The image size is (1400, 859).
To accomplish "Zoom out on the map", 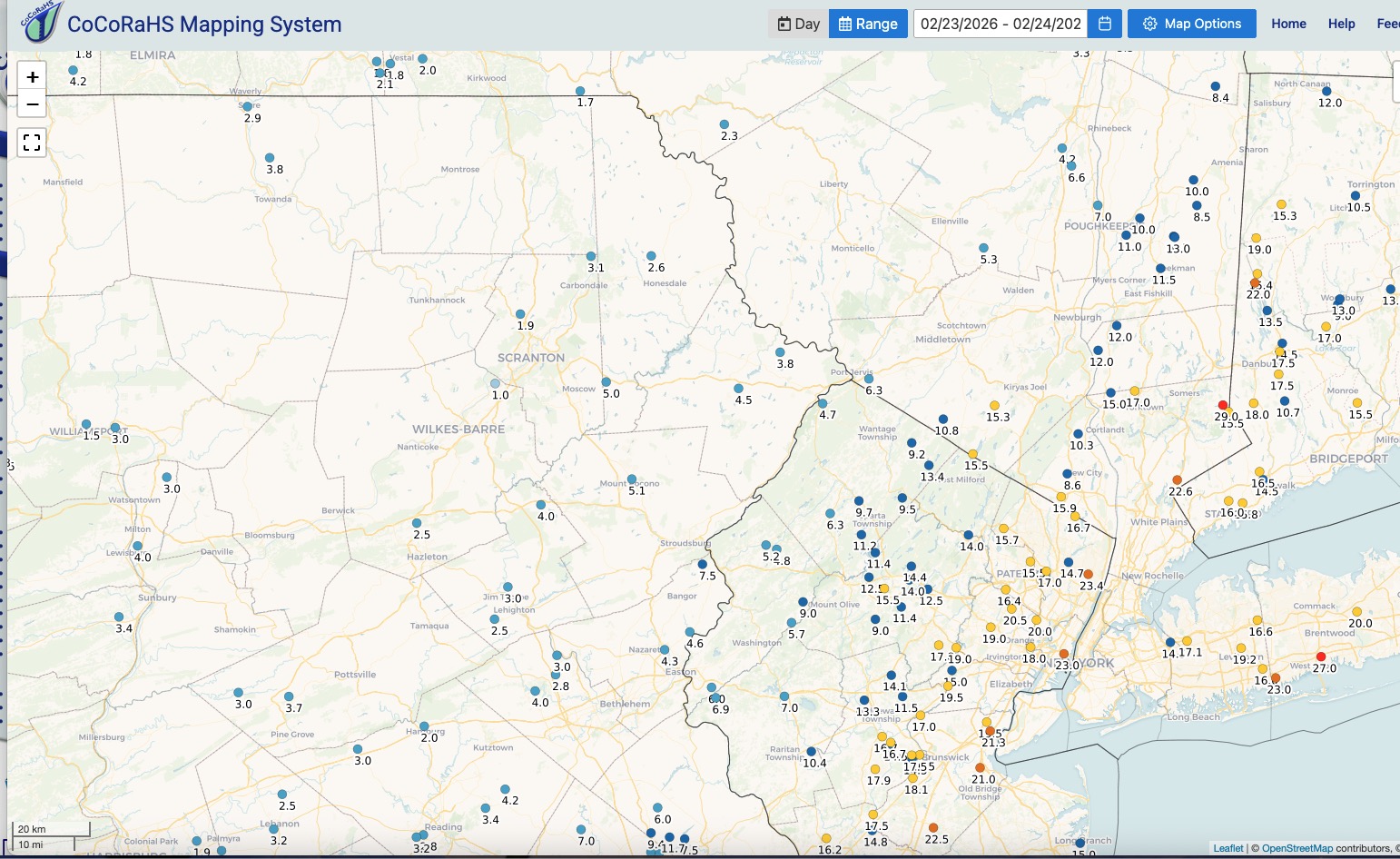I will click(32, 104).
